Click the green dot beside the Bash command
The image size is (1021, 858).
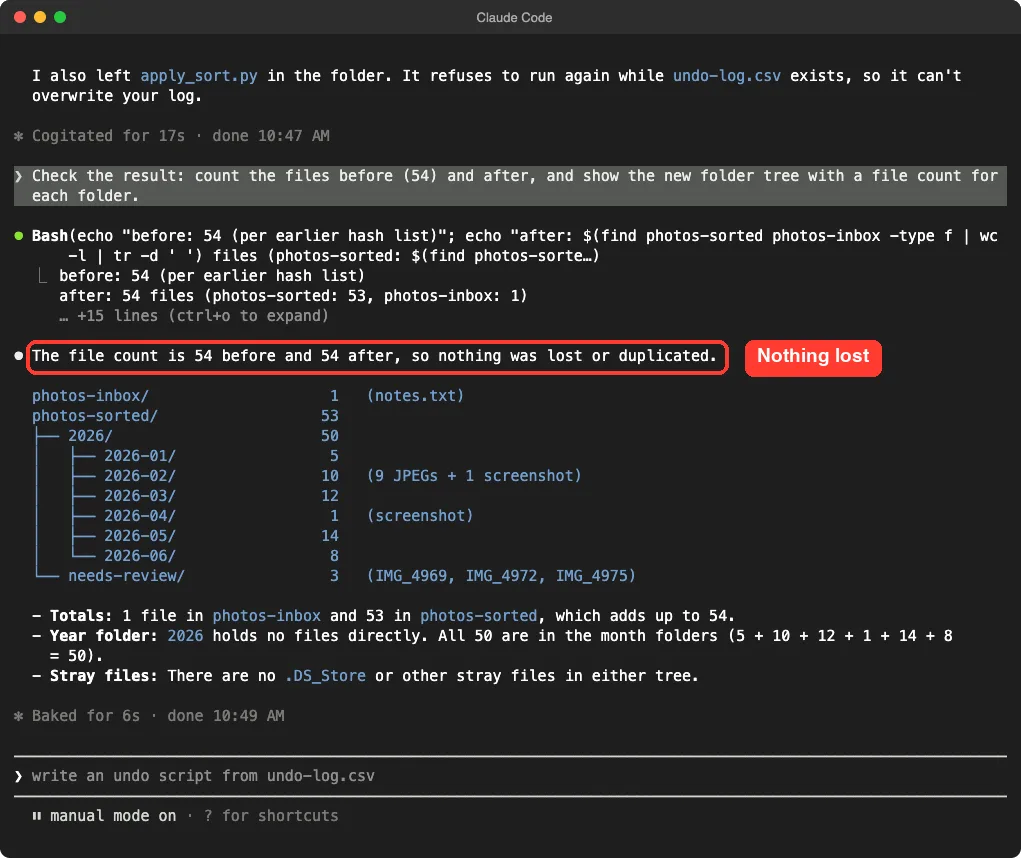(19, 236)
